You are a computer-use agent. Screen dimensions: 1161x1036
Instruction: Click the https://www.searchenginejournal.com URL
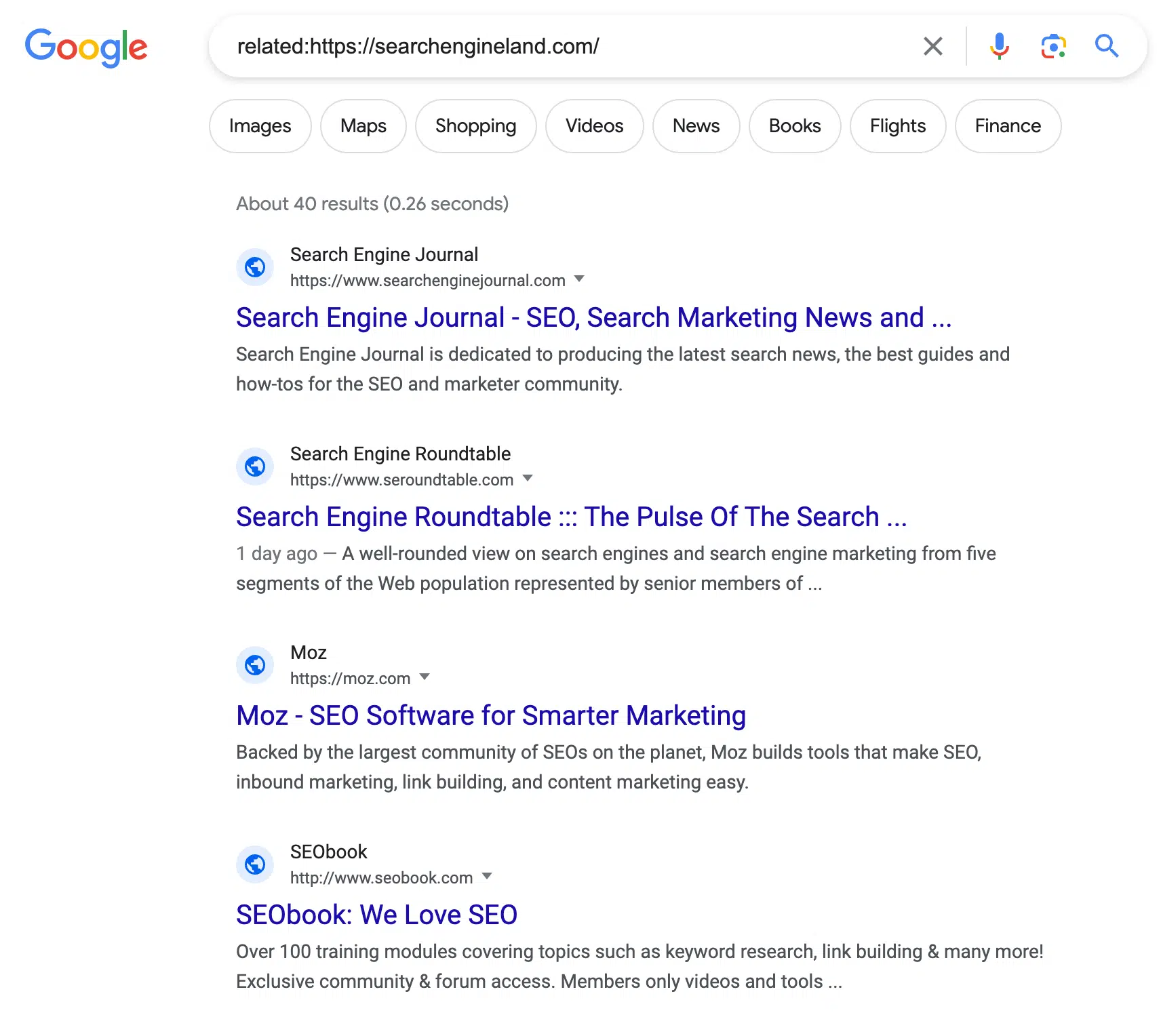428,281
